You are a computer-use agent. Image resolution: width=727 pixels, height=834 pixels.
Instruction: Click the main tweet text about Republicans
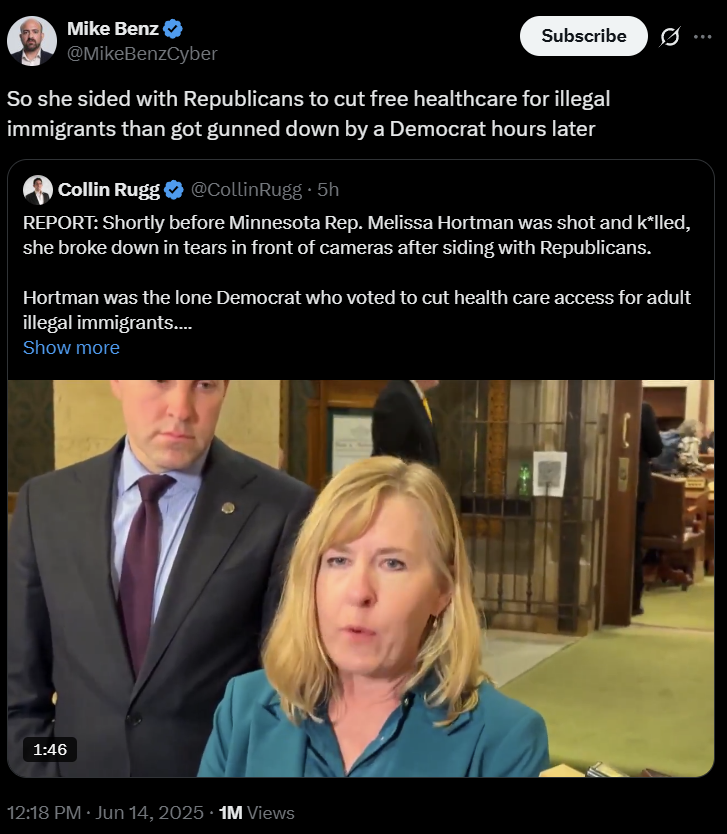coord(308,114)
